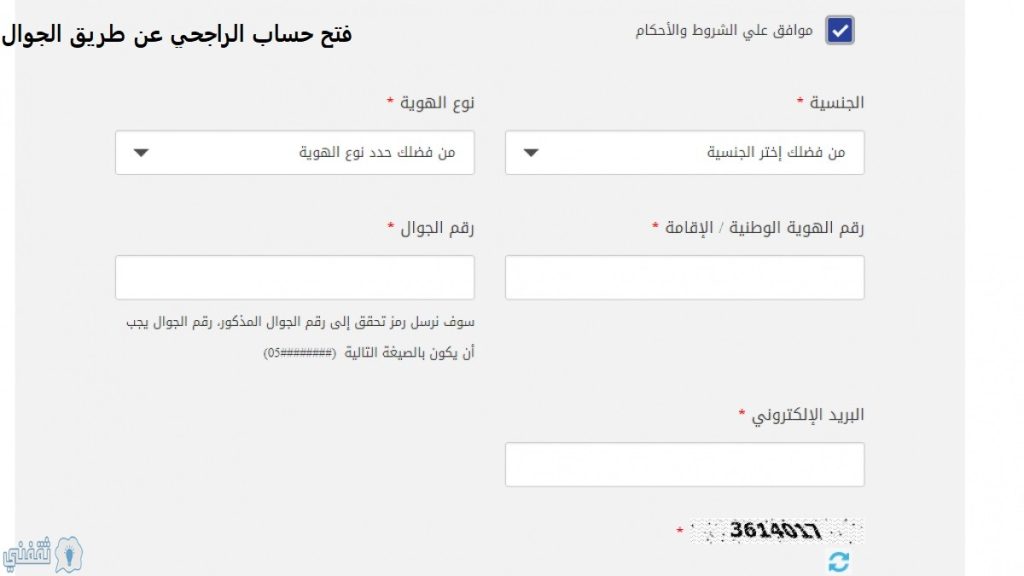
Task: Focus the national ID / iqama number field
Action: pos(684,278)
